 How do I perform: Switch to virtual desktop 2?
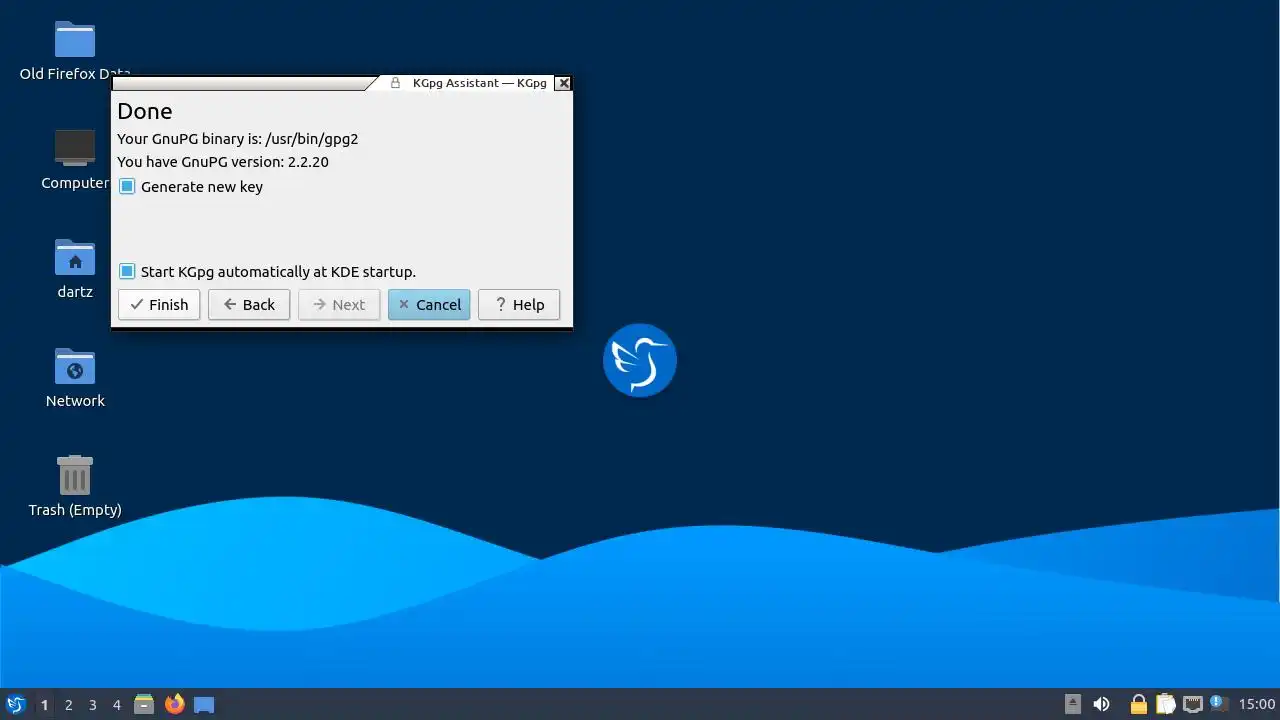(68, 705)
